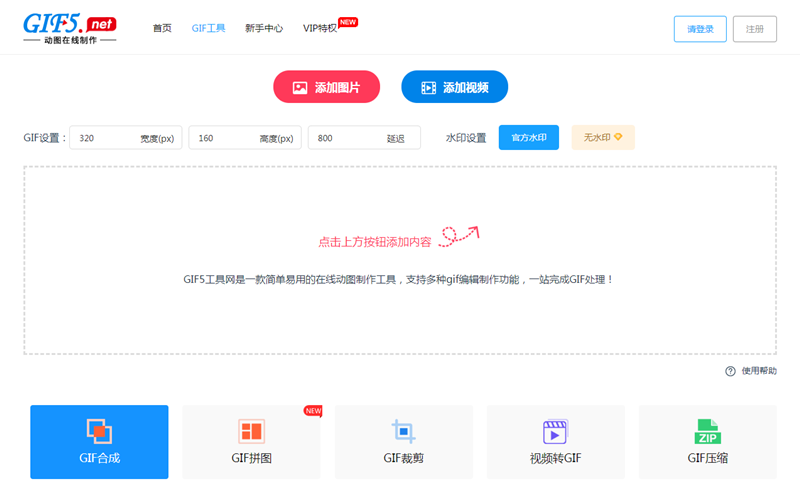Viewport: 800px width, 482px height.
Task: Switch to the GIF压缩 tool tab
Action: coord(708,442)
